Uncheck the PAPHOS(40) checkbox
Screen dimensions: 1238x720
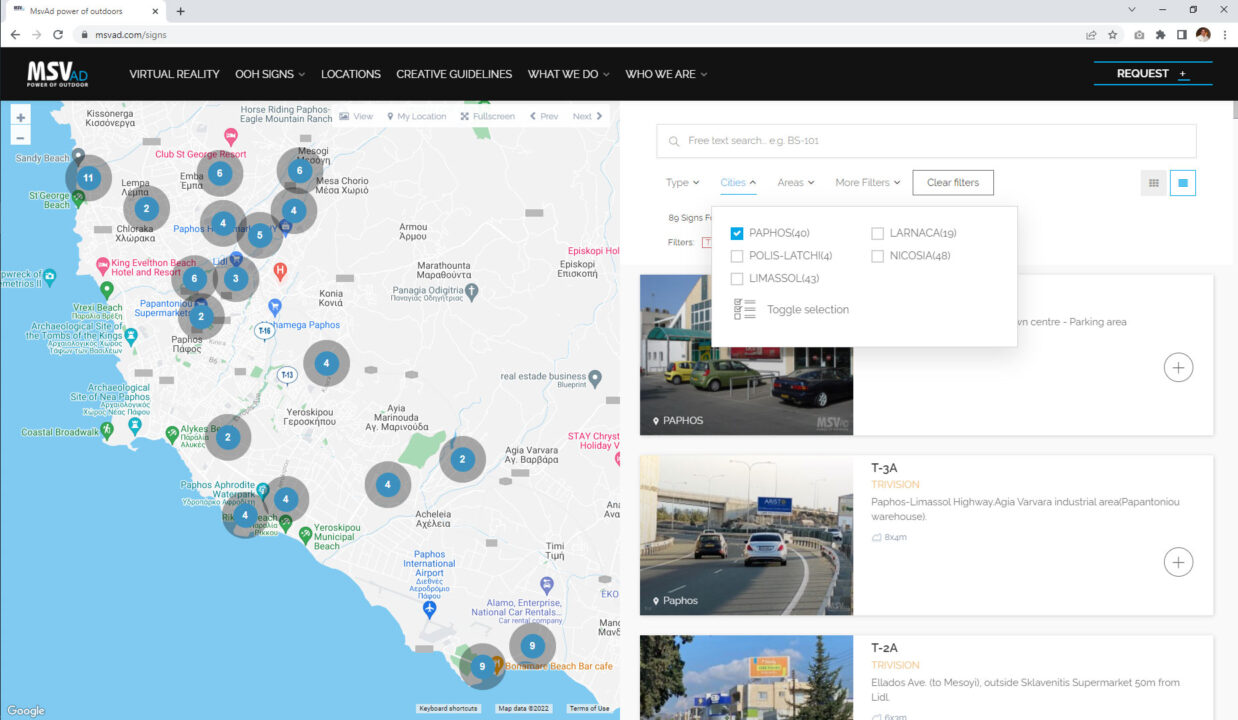(737, 233)
